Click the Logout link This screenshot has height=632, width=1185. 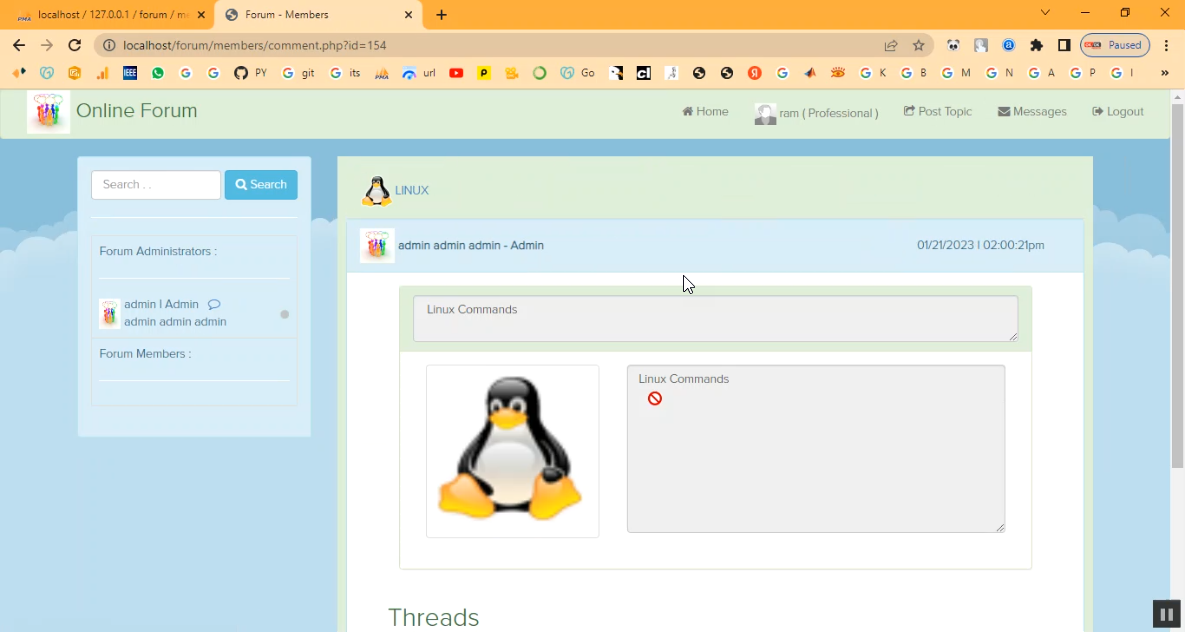pyautogui.click(x=1118, y=112)
